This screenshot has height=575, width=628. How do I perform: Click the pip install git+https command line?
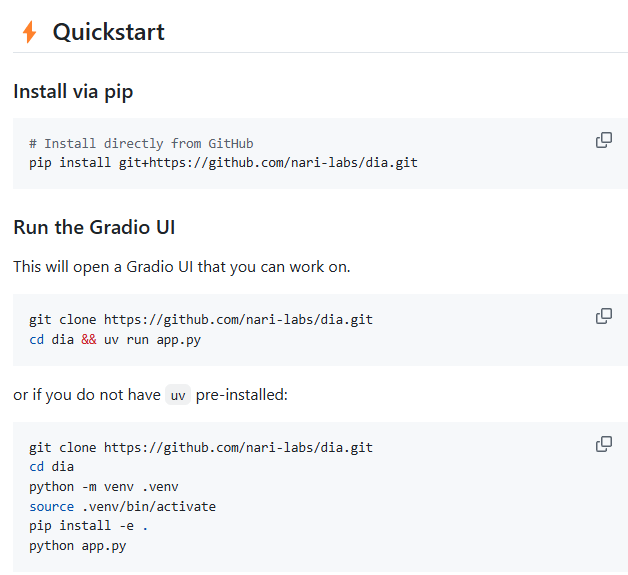[223, 163]
